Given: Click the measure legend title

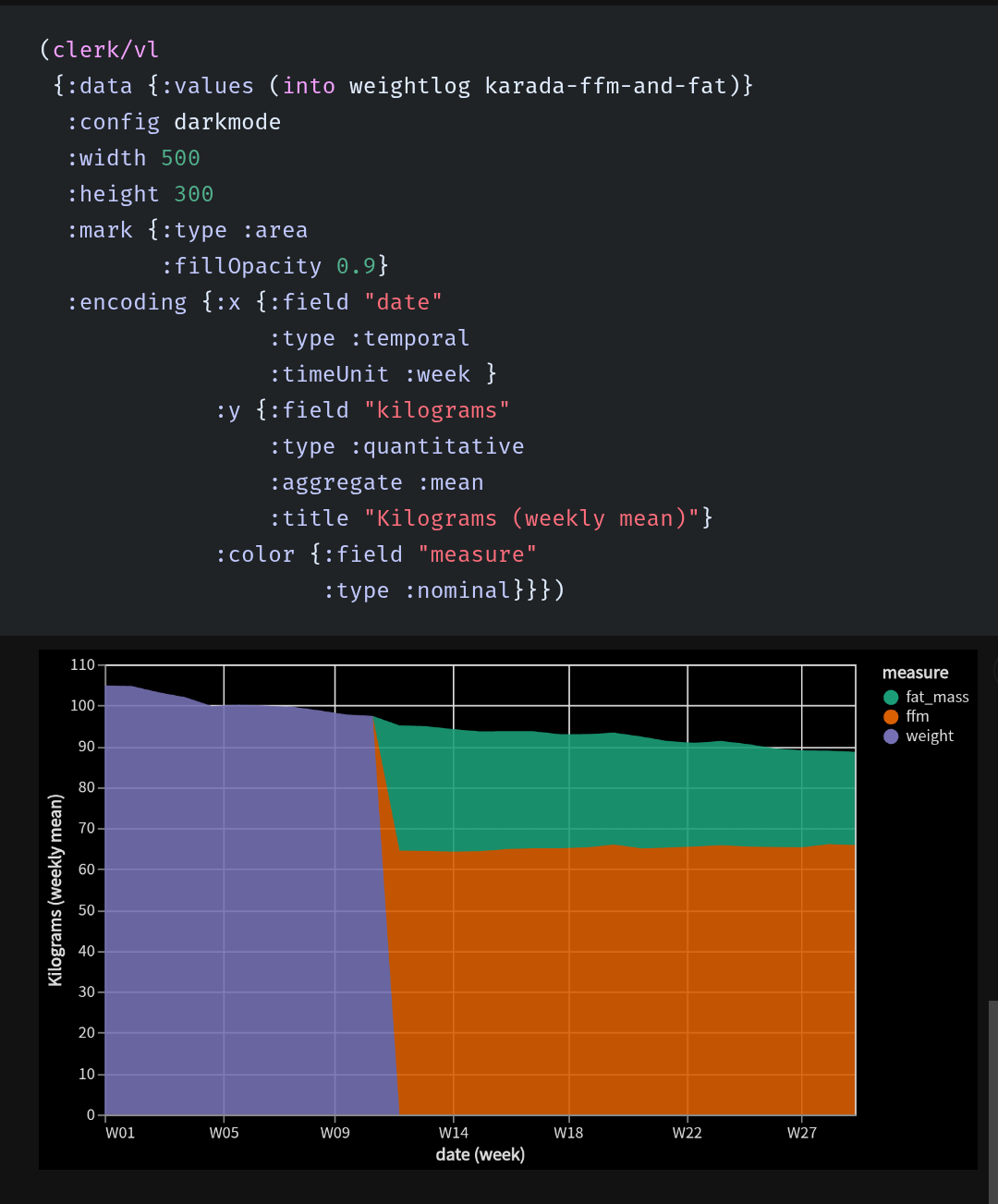Looking at the screenshot, I should (x=915, y=673).
